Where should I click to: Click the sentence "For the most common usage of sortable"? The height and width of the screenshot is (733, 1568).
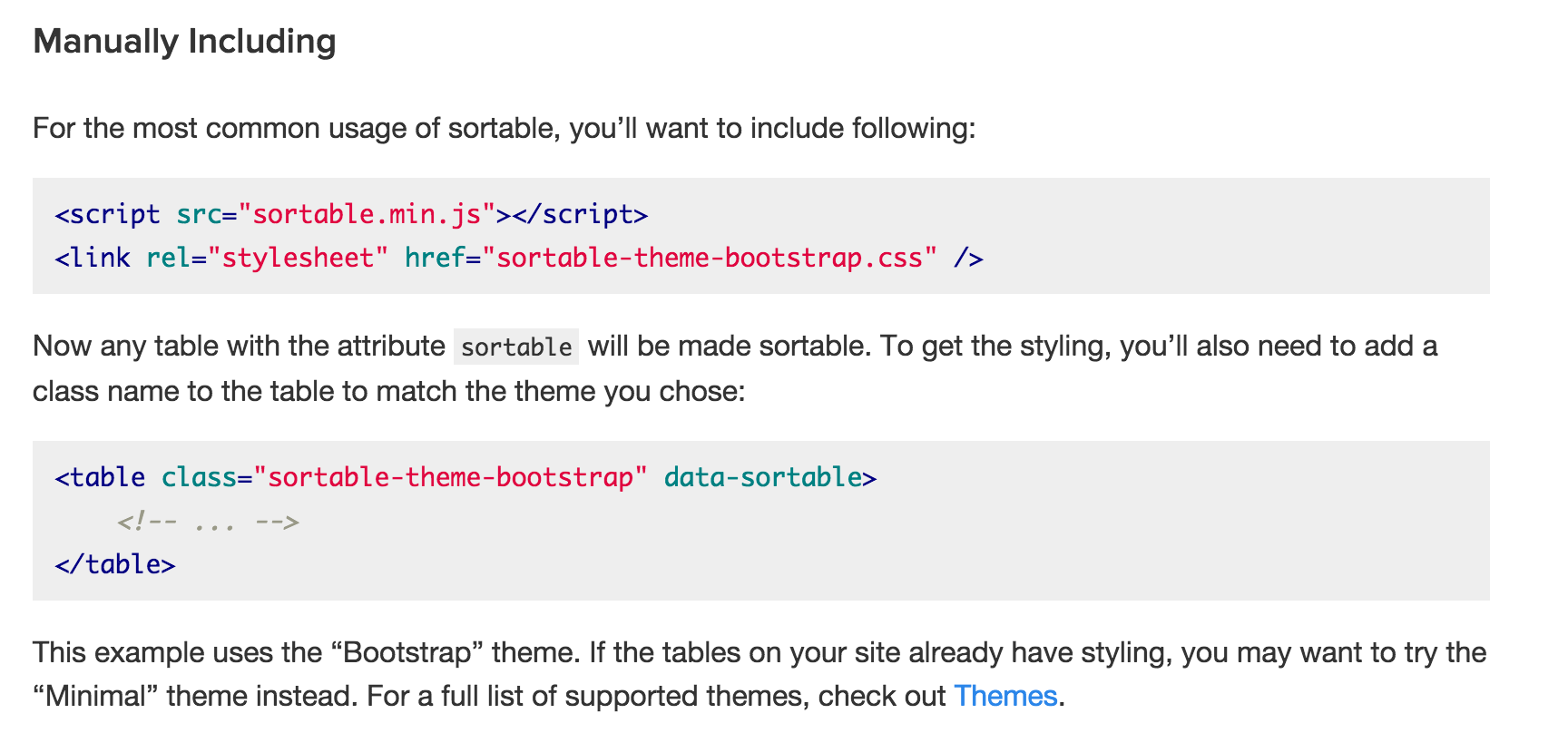click(293, 128)
